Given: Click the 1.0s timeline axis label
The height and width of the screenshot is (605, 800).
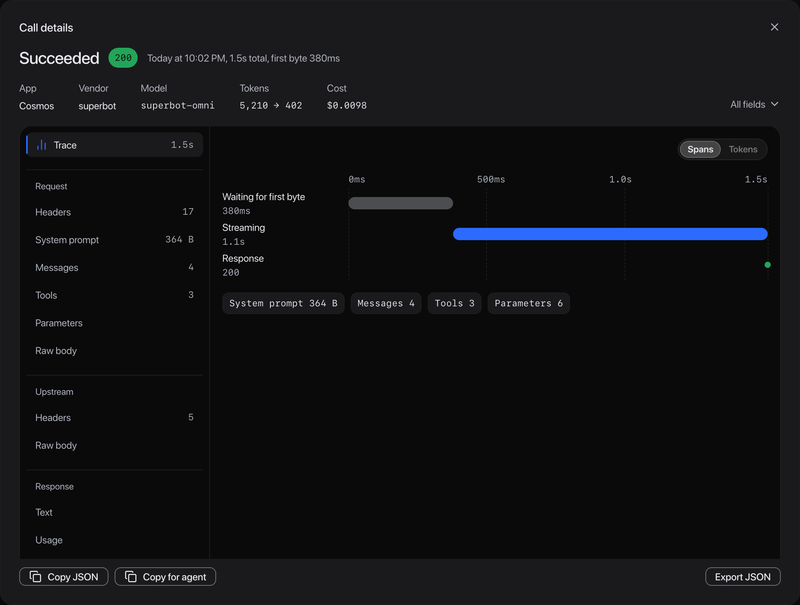Looking at the screenshot, I should click(620, 180).
